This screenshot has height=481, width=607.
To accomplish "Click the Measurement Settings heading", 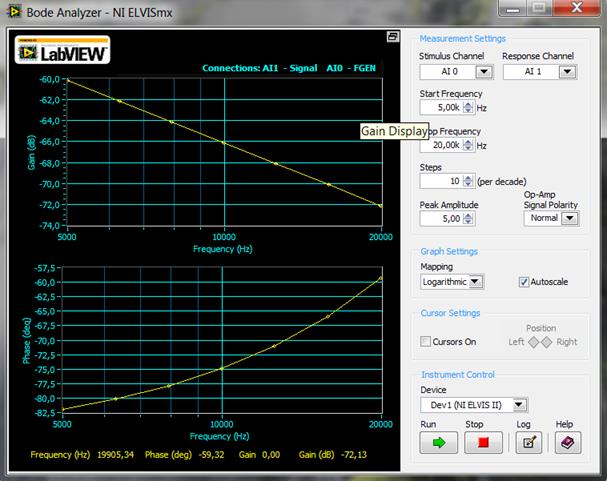I will [x=463, y=39].
